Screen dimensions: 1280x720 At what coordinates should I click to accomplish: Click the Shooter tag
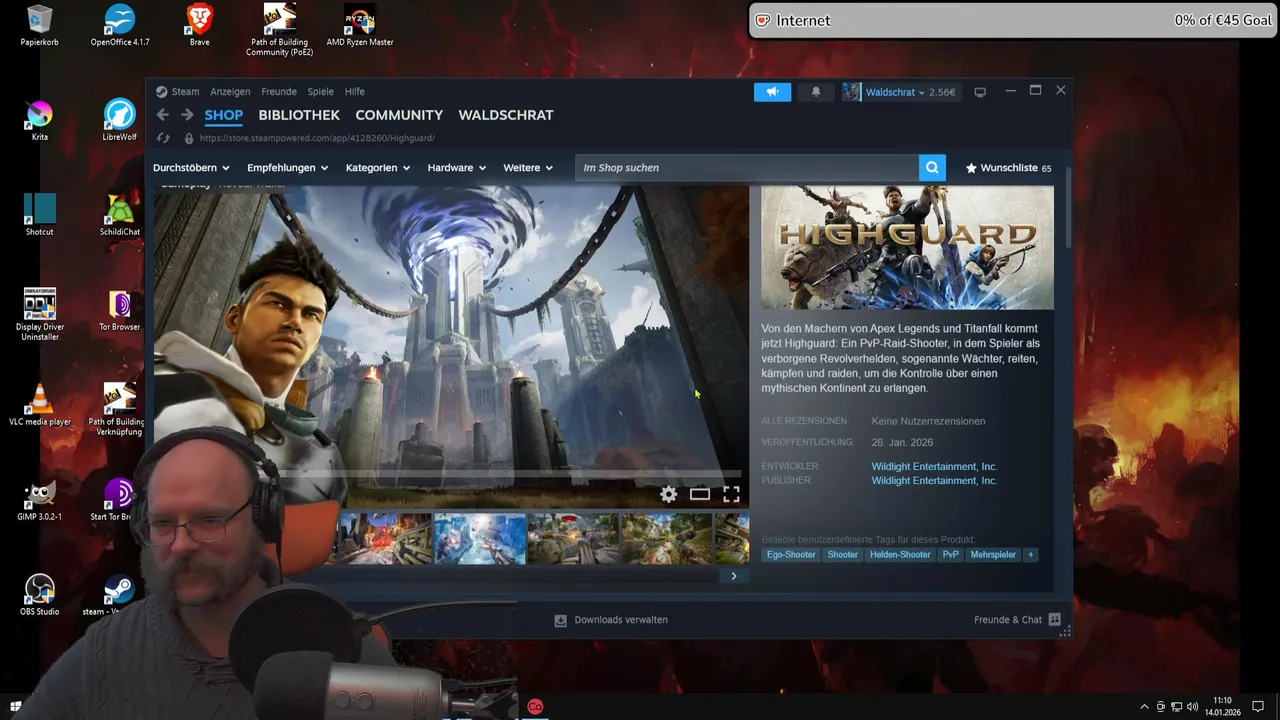842,555
